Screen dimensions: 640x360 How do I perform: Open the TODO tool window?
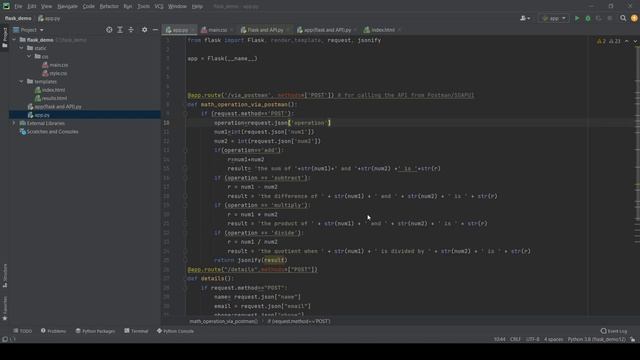22,331
